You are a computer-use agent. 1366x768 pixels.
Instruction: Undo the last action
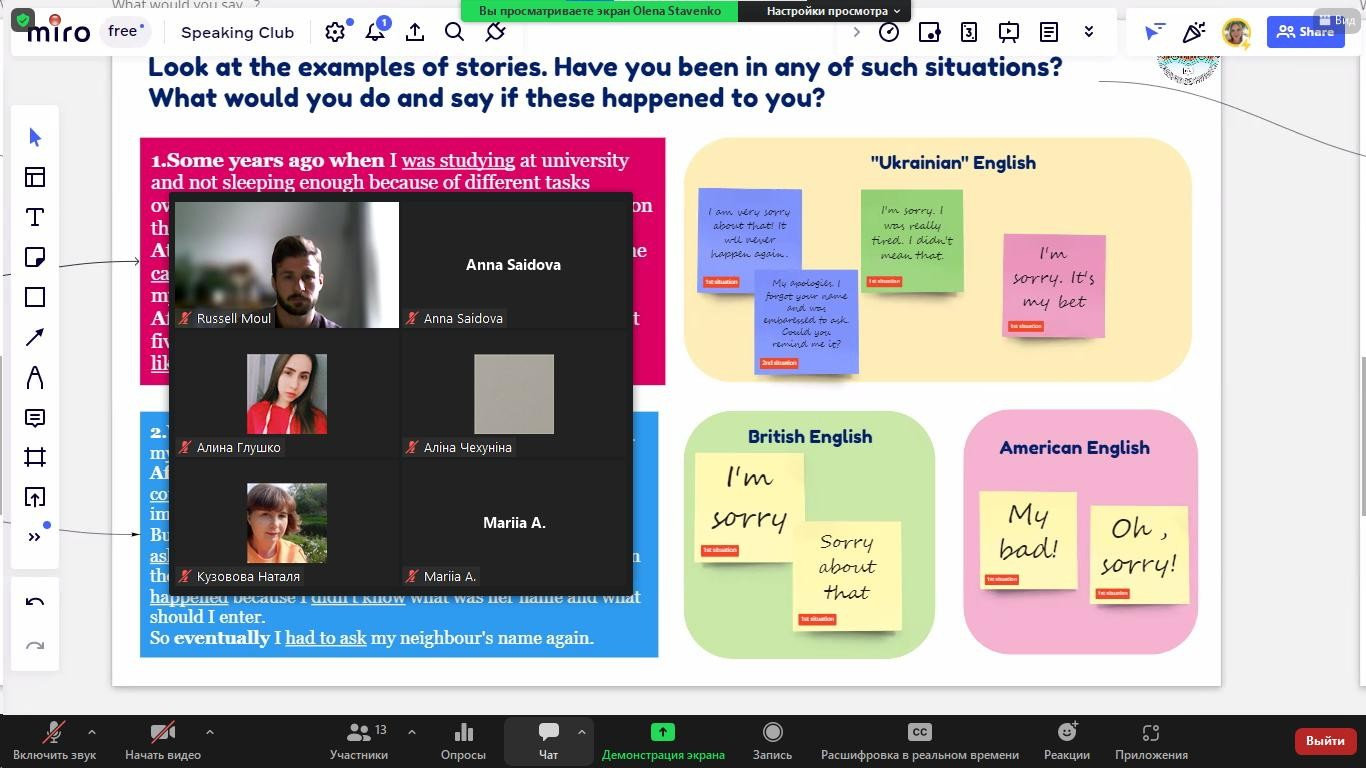click(x=35, y=602)
